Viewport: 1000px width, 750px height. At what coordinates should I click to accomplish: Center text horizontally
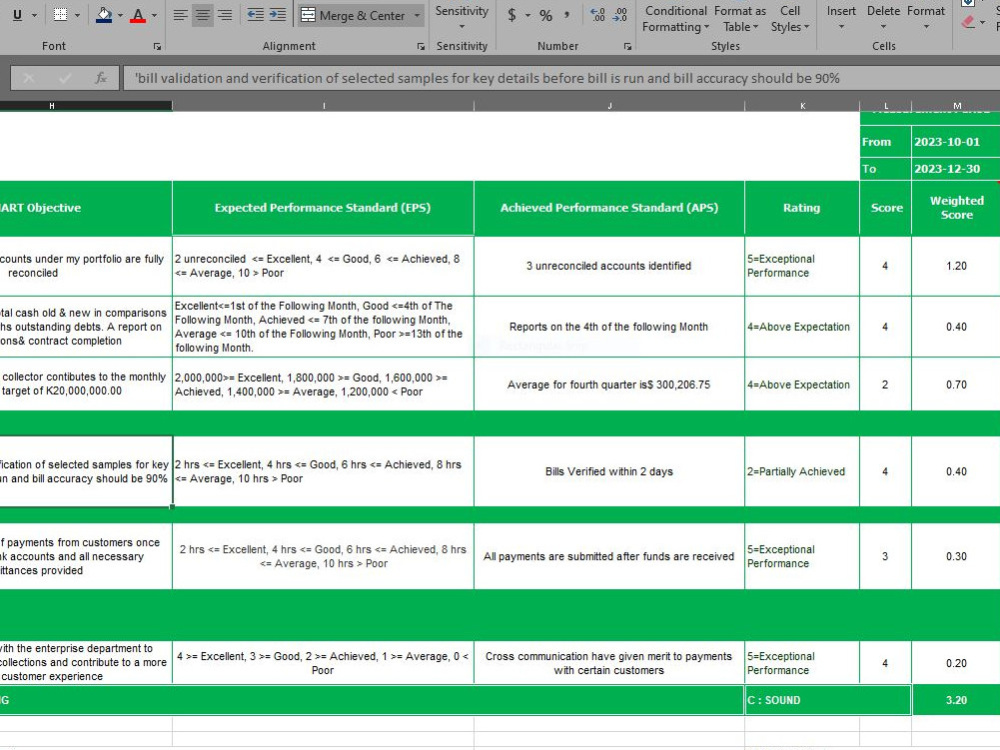pyautogui.click(x=203, y=15)
